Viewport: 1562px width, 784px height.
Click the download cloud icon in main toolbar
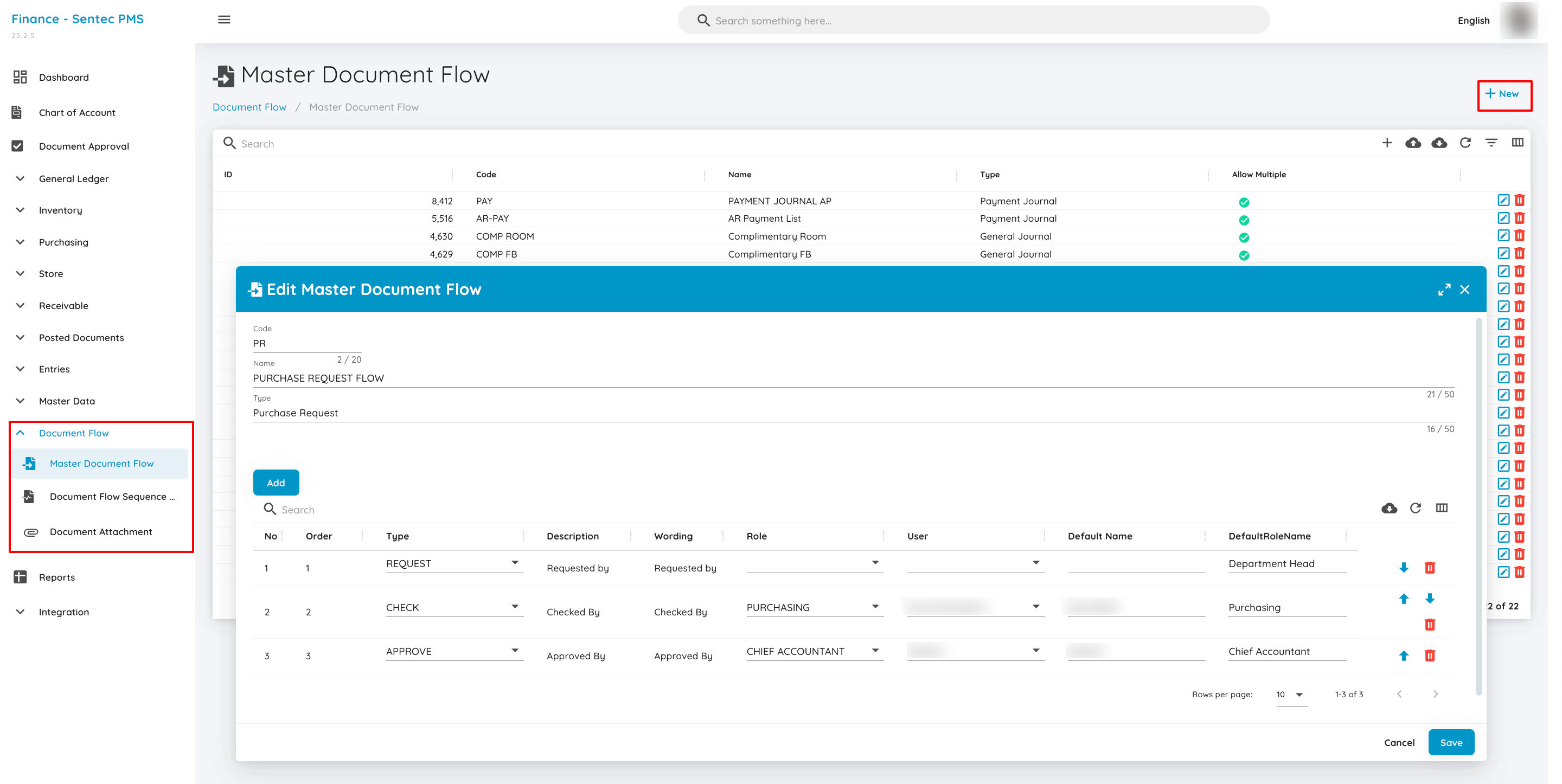click(x=1439, y=143)
